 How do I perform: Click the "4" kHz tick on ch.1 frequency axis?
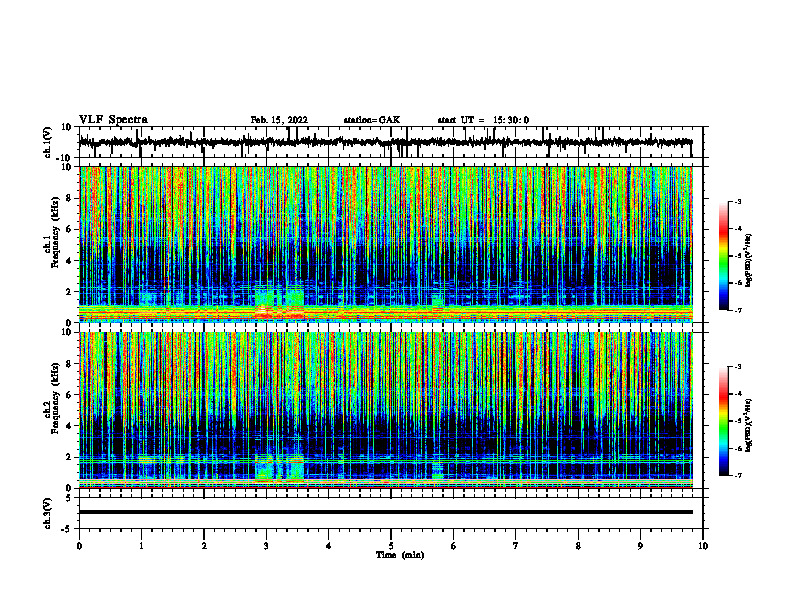70,261
